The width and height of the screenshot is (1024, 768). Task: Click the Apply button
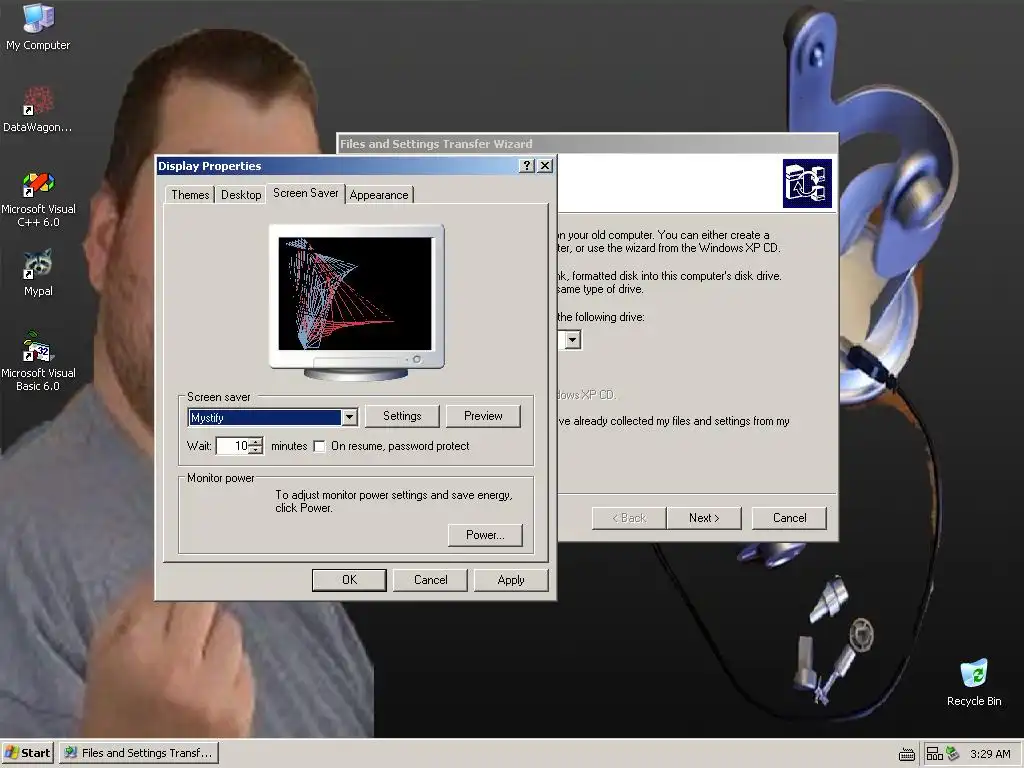click(511, 580)
